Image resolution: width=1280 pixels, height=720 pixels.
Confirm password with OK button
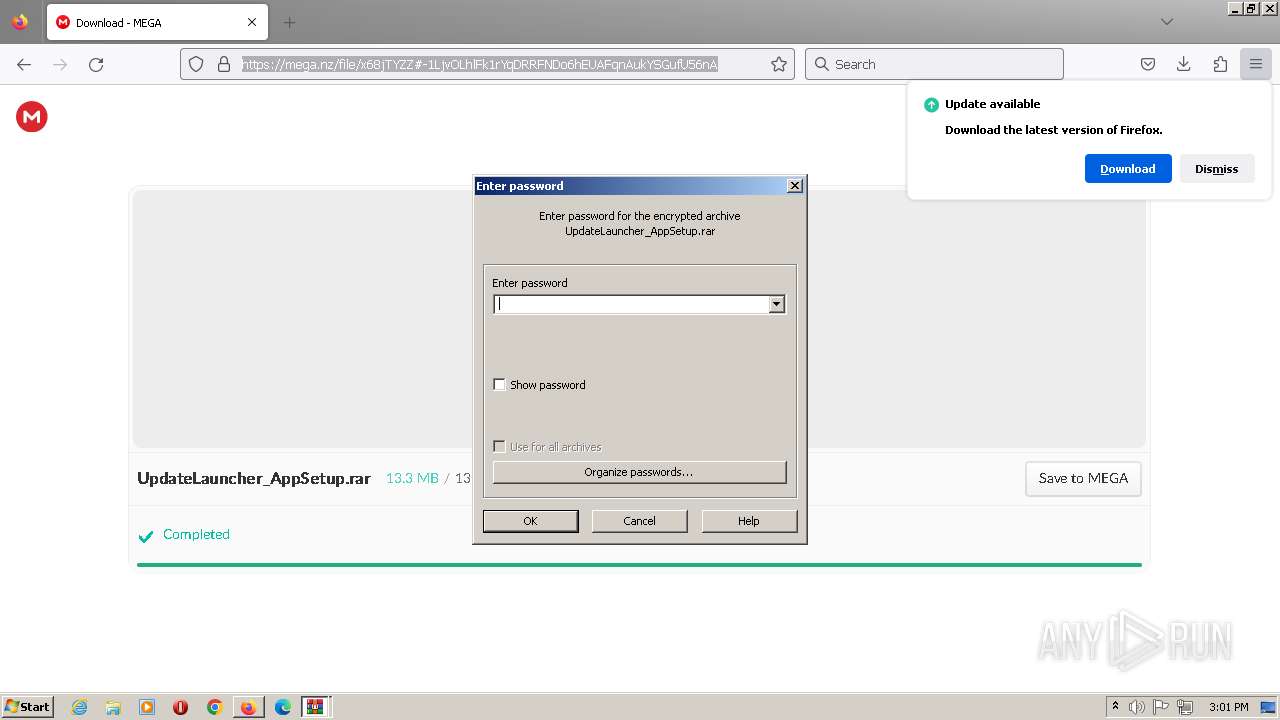click(530, 521)
